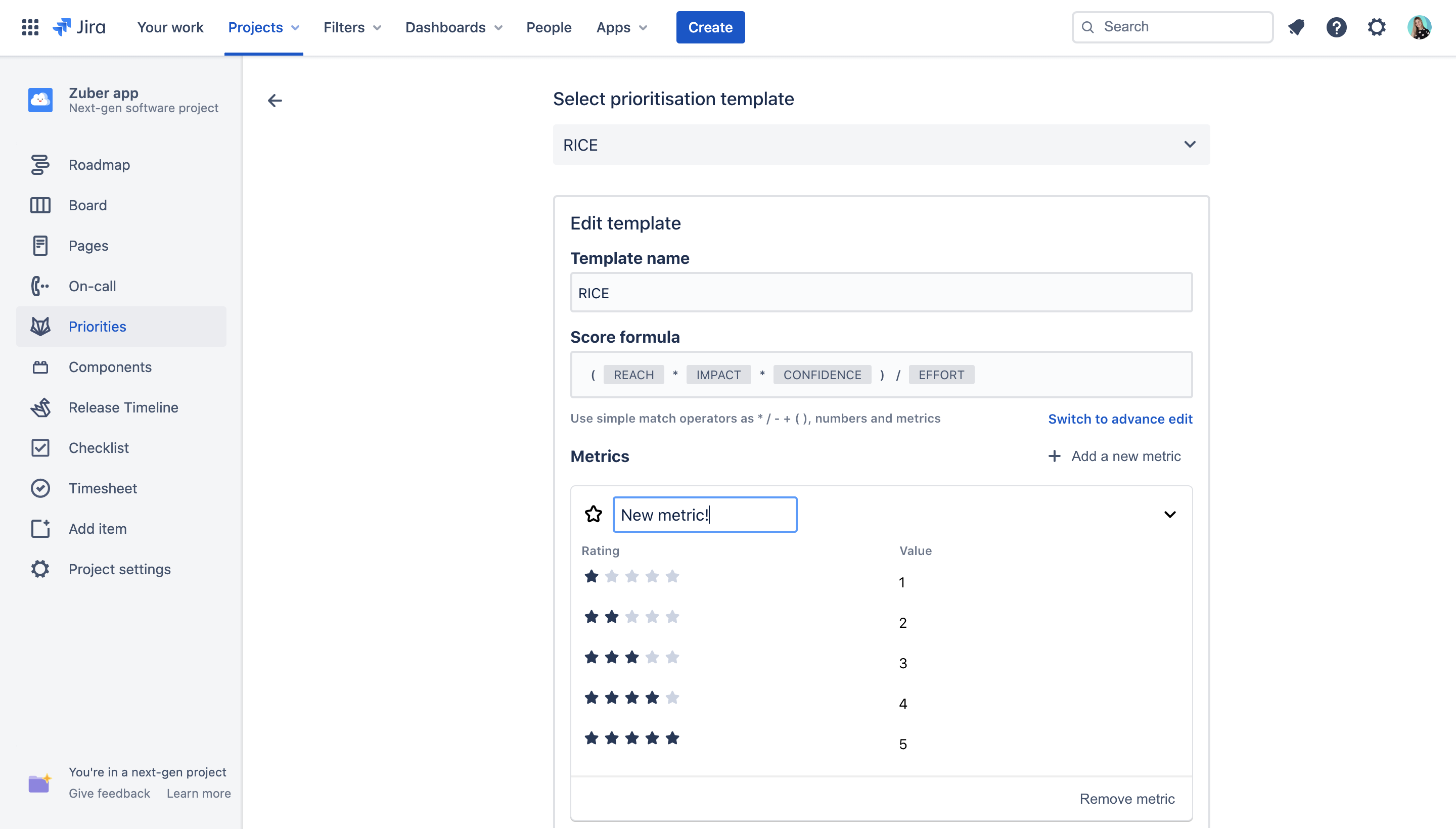Go to Your work tab
The width and height of the screenshot is (1456, 829).
click(170, 27)
